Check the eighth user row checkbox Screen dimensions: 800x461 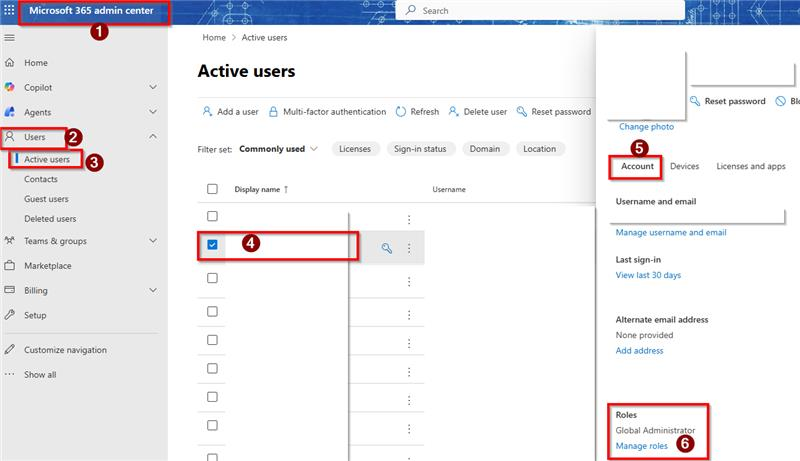click(212, 425)
